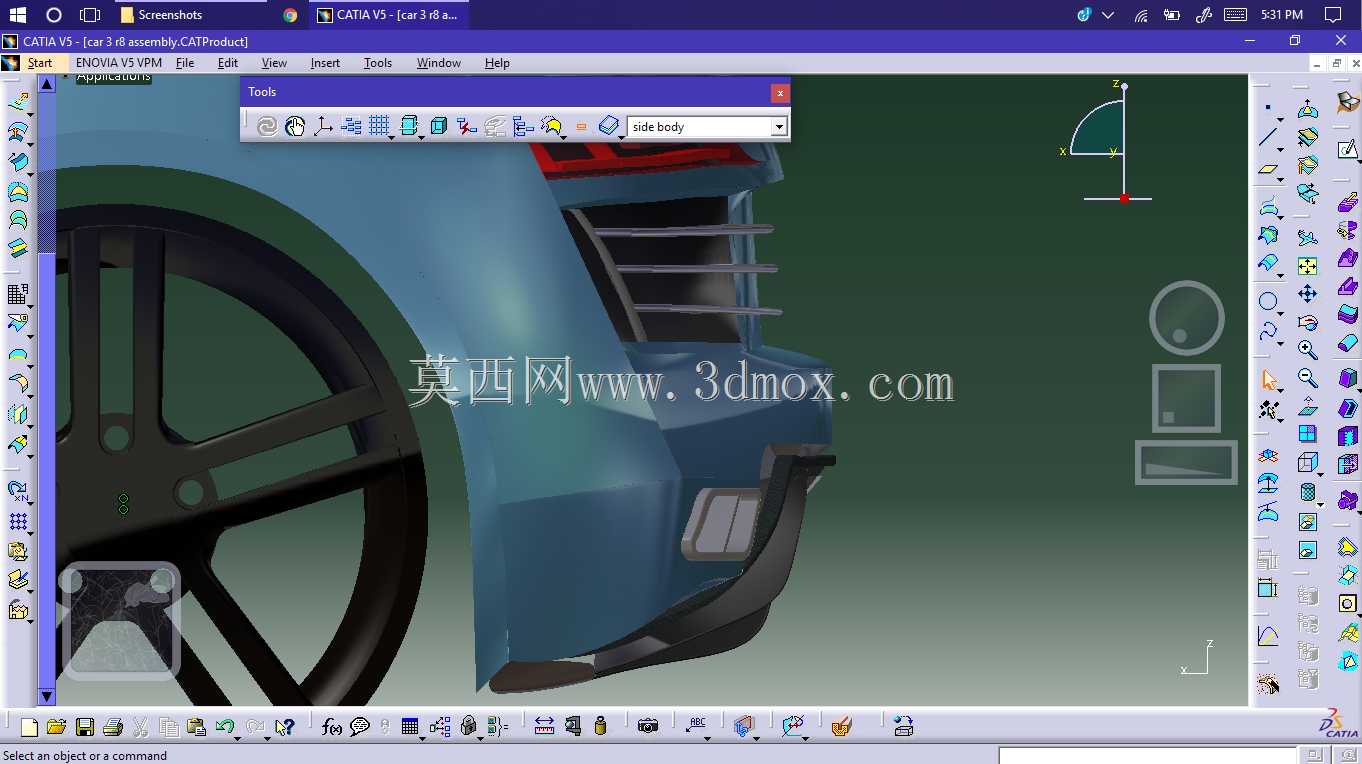Open the Help menu
1362x764 pixels.
497,63
